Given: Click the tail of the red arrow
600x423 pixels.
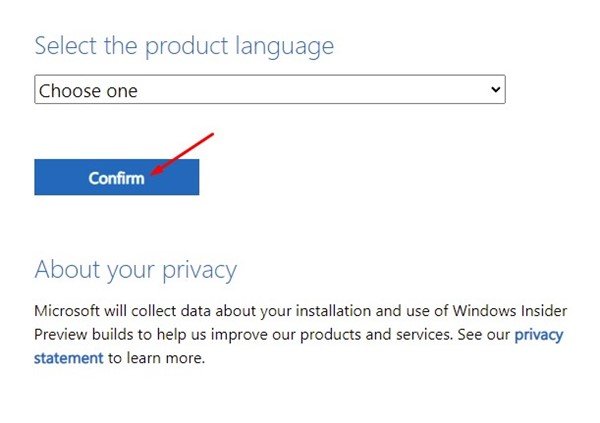Looking at the screenshot, I should click(211, 133).
